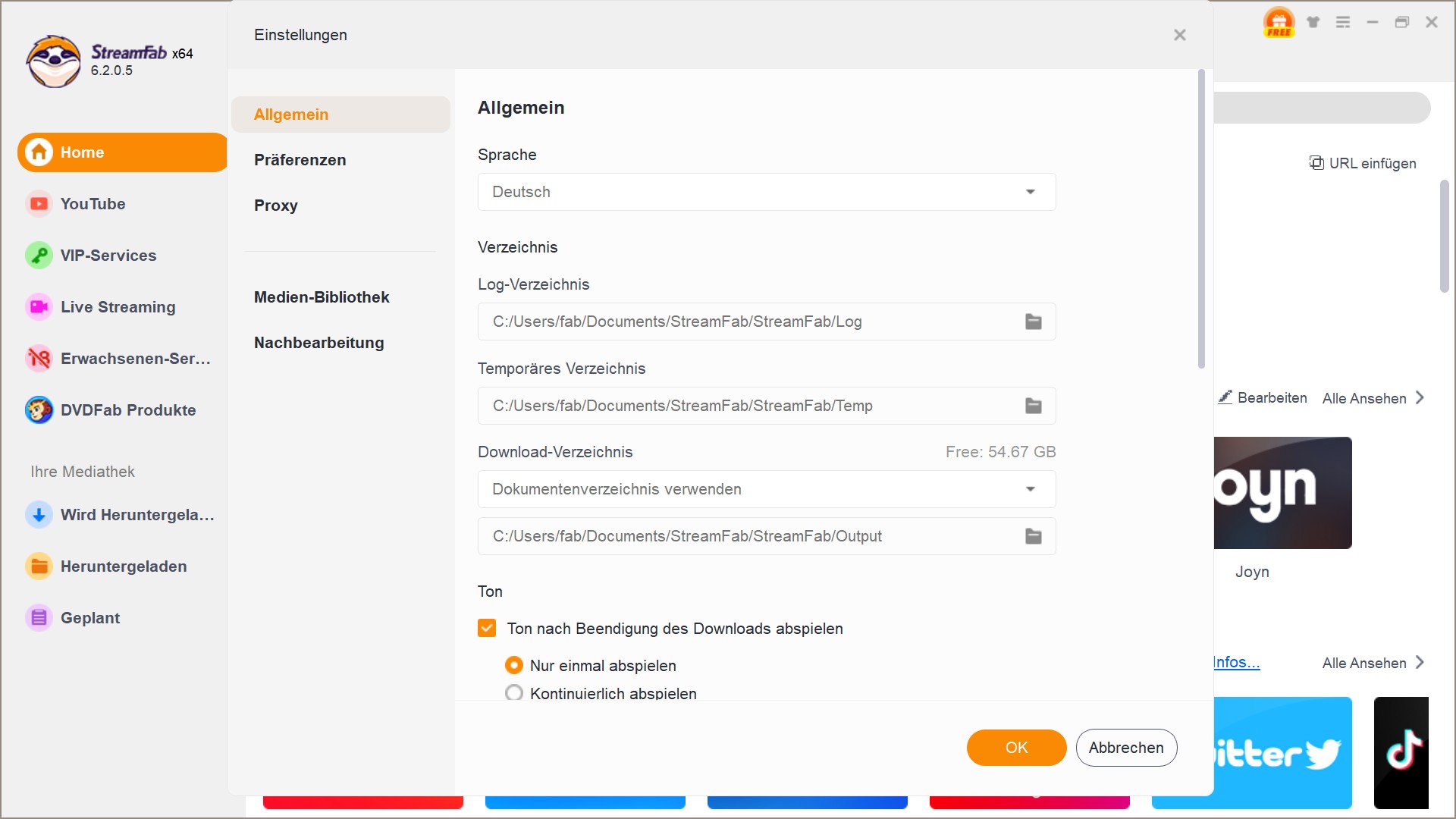Screen dimensions: 1456x819
Task: Open Nachbearbeitung settings section
Action: 319,343
